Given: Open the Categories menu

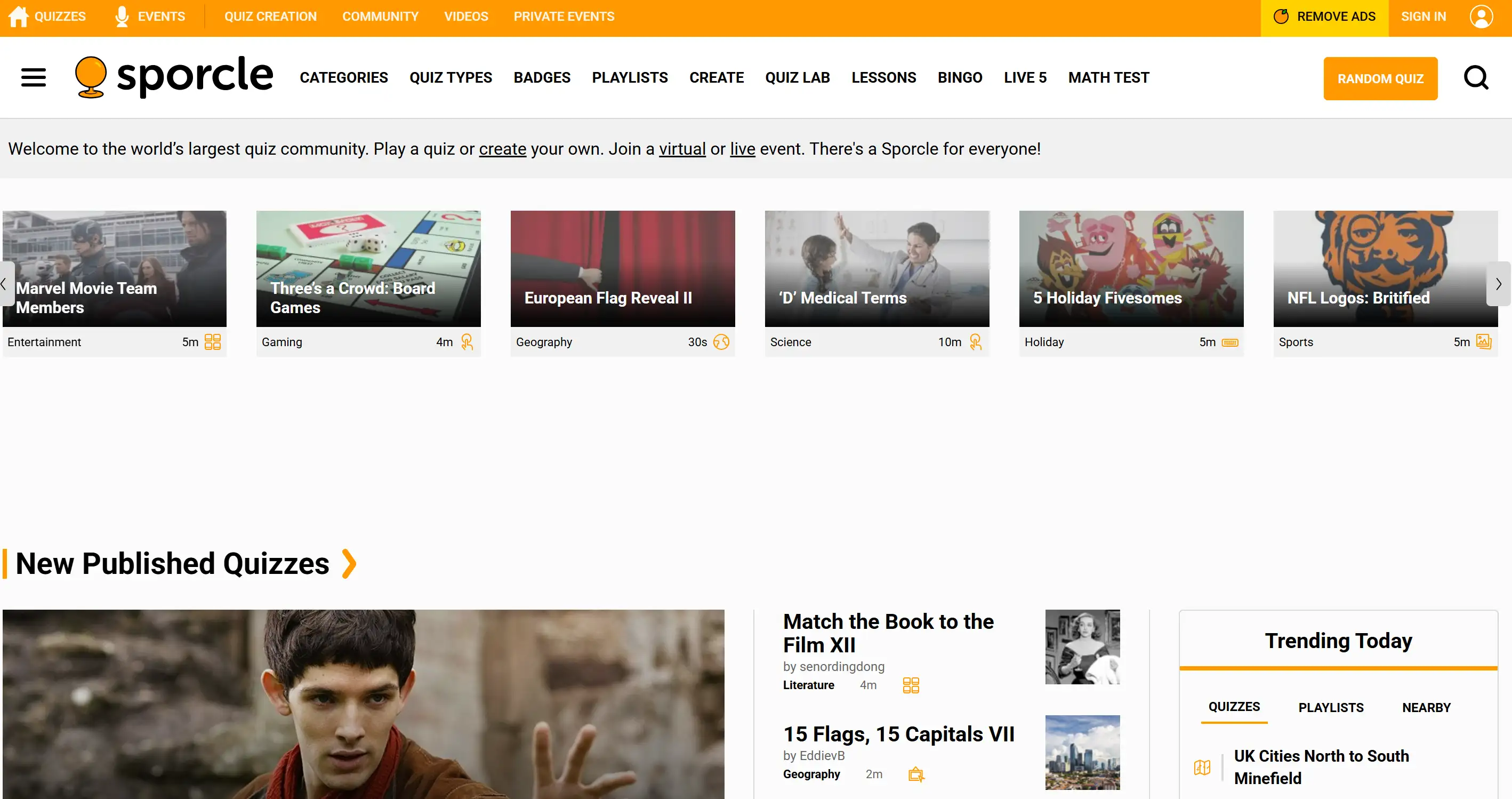Looking at the screenshot, I should (343, 77).
